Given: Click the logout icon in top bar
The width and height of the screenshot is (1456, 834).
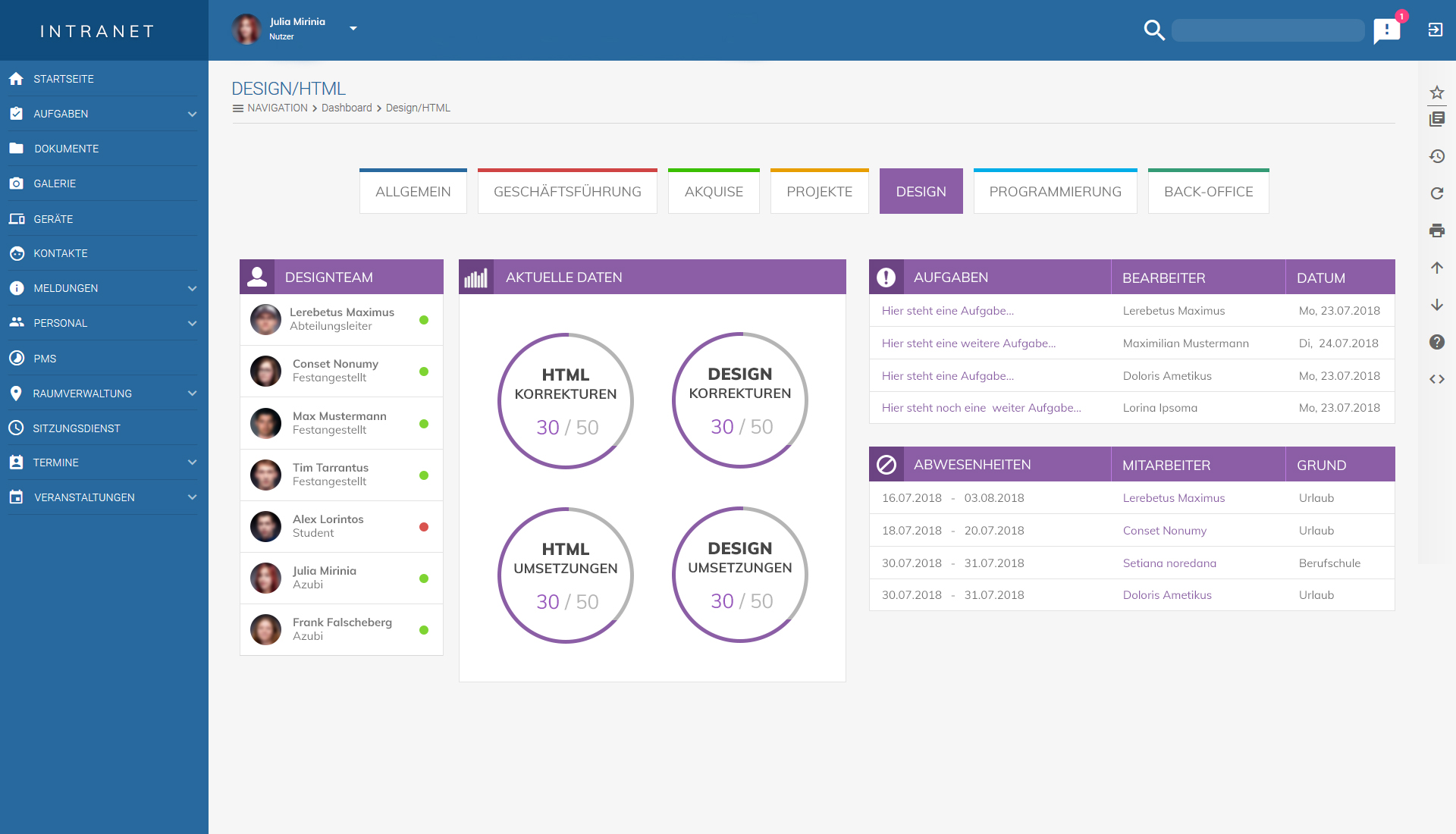Looking at the screenshot, I should click(1435, 30).
